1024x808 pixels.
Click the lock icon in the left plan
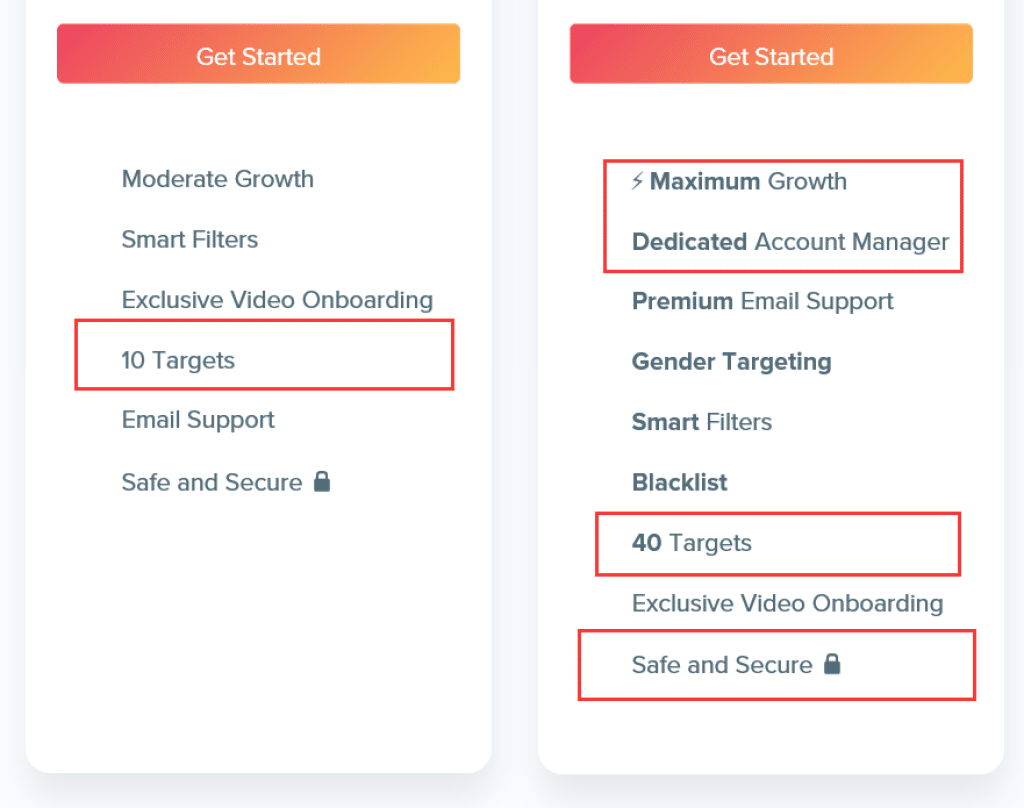click(322, 481)
